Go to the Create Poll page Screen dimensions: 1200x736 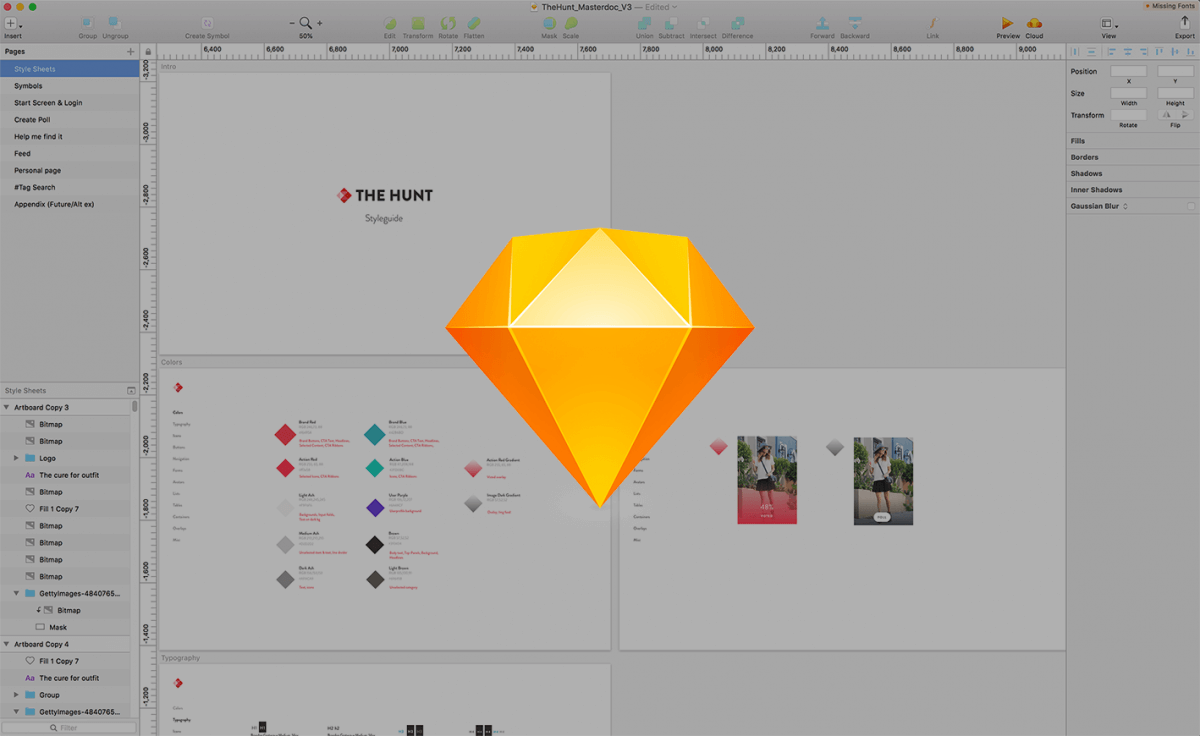(x=69, y=120)
